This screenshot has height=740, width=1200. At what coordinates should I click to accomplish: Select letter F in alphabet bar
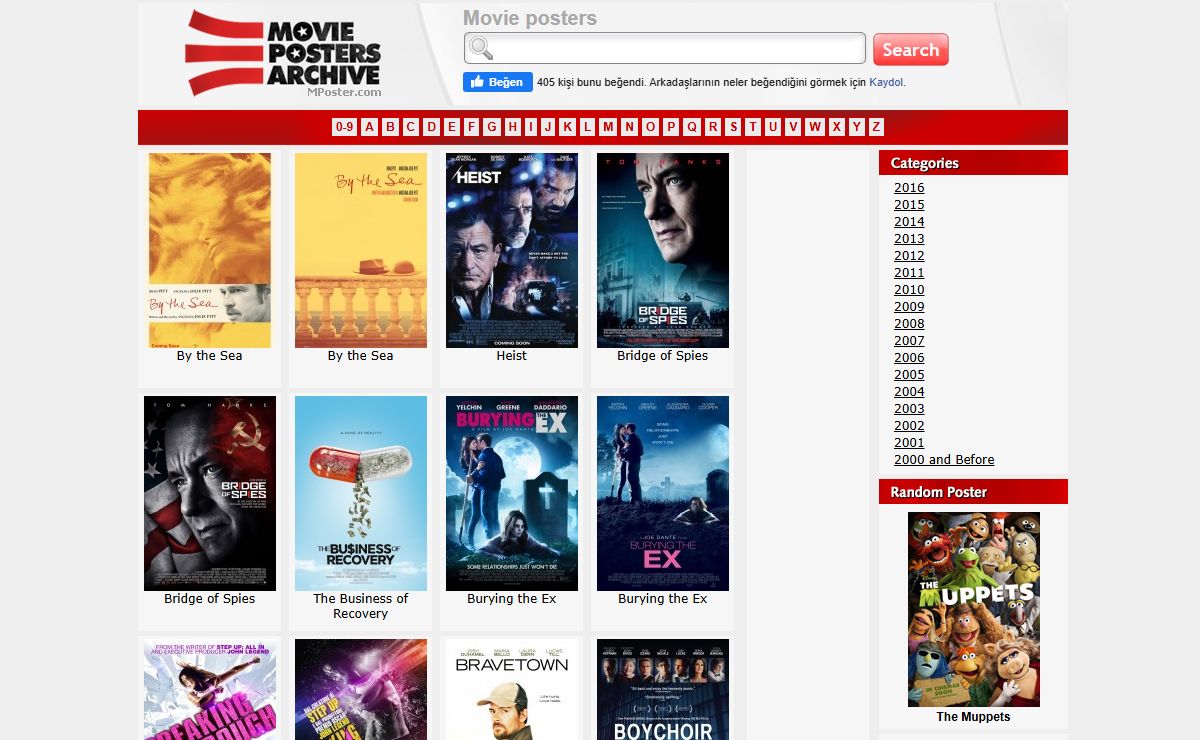472,127
